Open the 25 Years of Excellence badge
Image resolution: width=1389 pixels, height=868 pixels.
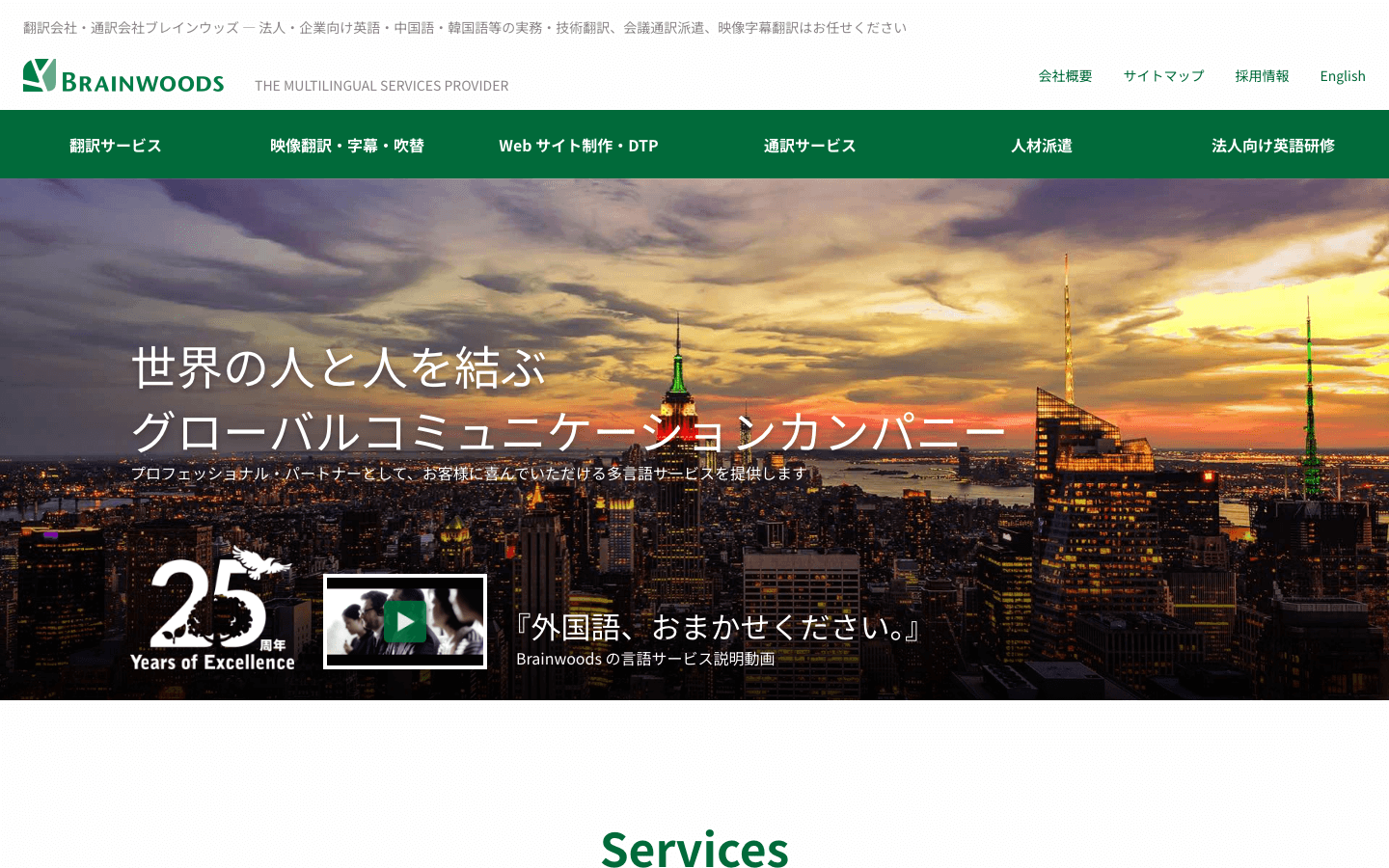point(212,609)
